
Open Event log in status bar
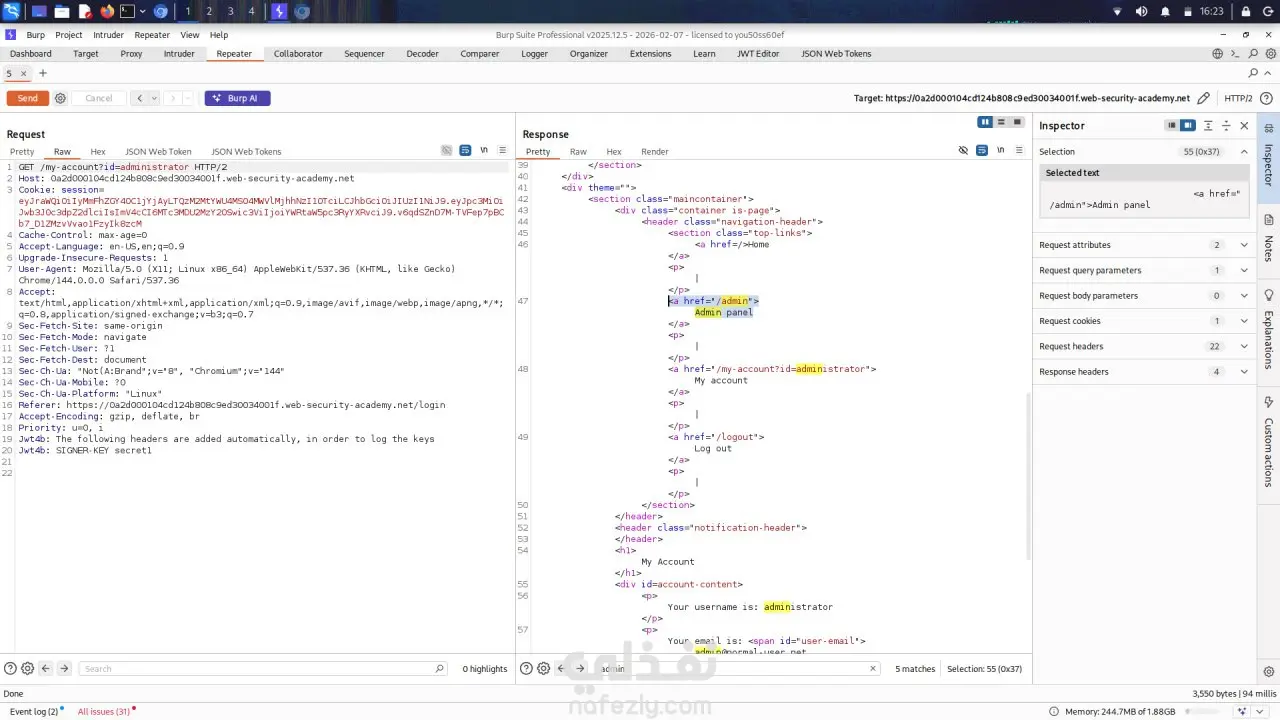(x=34, y=711)
